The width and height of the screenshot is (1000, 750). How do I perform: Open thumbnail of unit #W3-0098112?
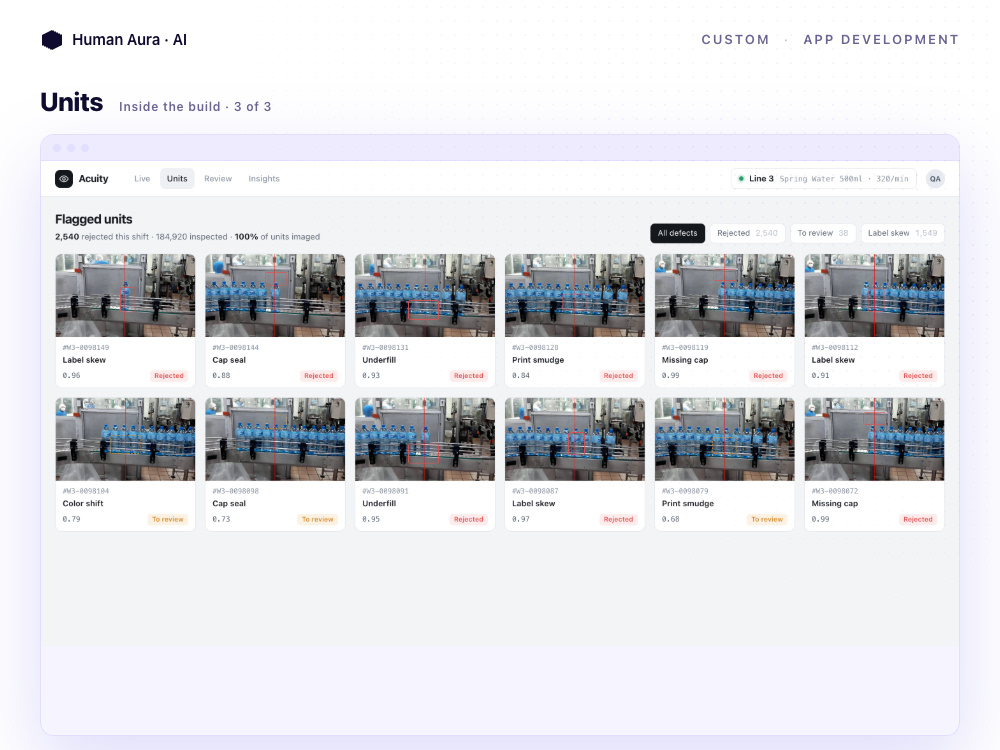click(874, 295)
